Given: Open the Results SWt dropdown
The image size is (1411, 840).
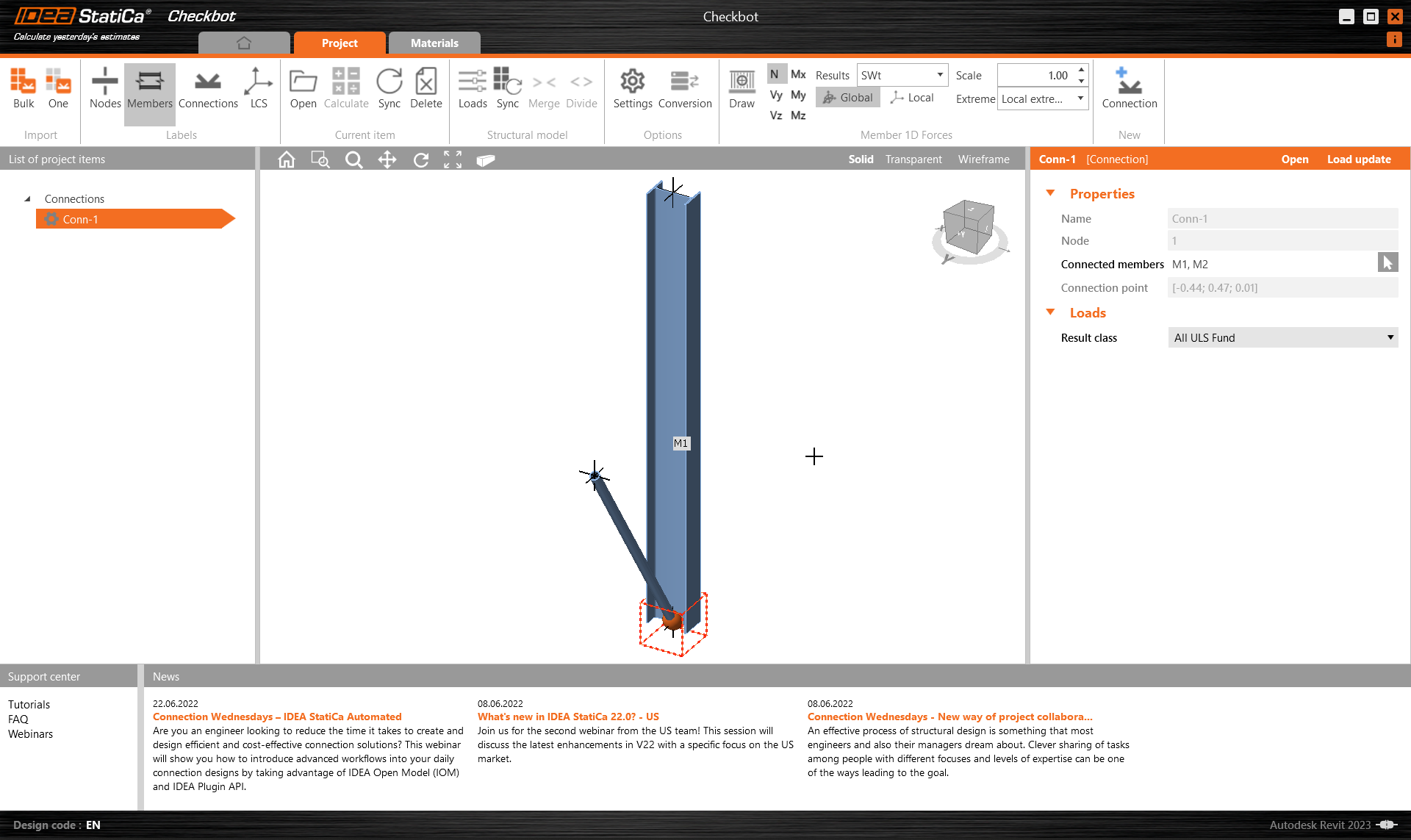Looking at the screenshot, I should point(941,74).
